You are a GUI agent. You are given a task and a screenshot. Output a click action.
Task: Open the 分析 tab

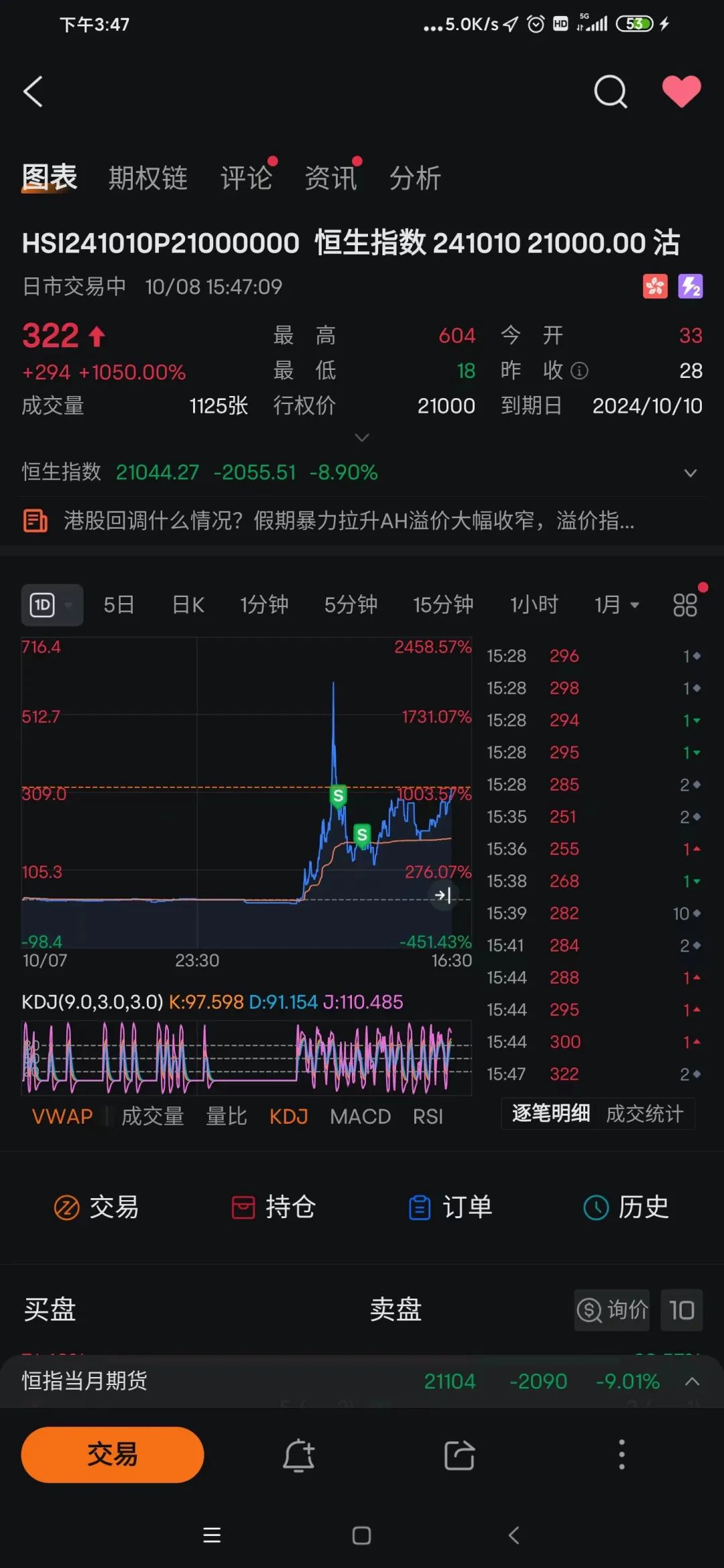[x=415, y=178]
